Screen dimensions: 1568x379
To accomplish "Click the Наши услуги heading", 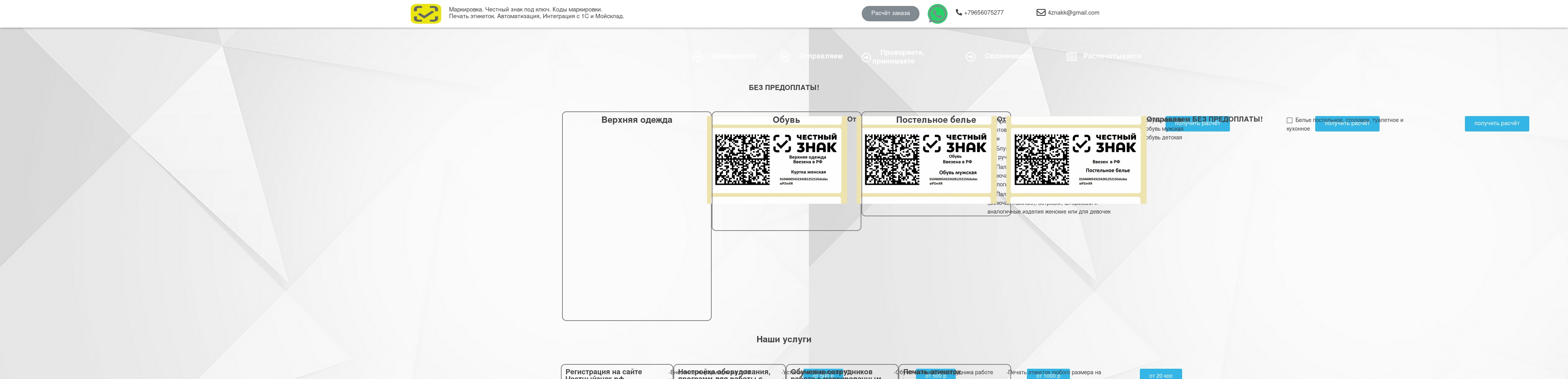I will click(x=783, y=340).
